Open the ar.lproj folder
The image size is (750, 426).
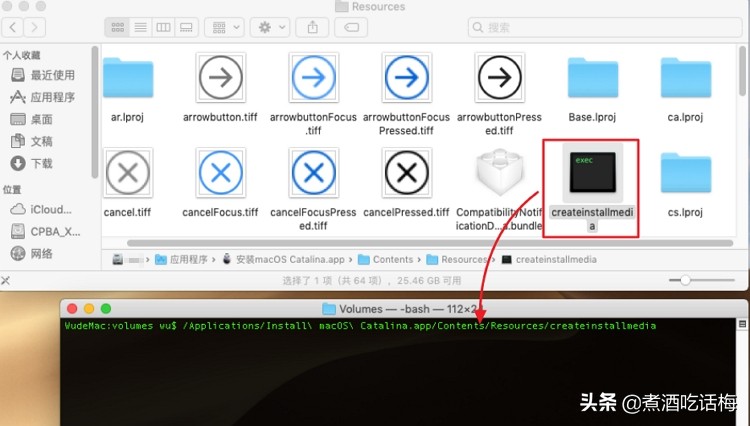coord(128,78)
